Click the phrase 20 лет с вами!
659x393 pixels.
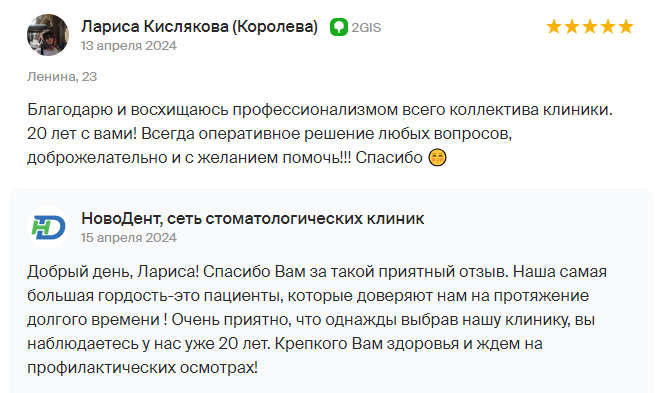point(82,134)
